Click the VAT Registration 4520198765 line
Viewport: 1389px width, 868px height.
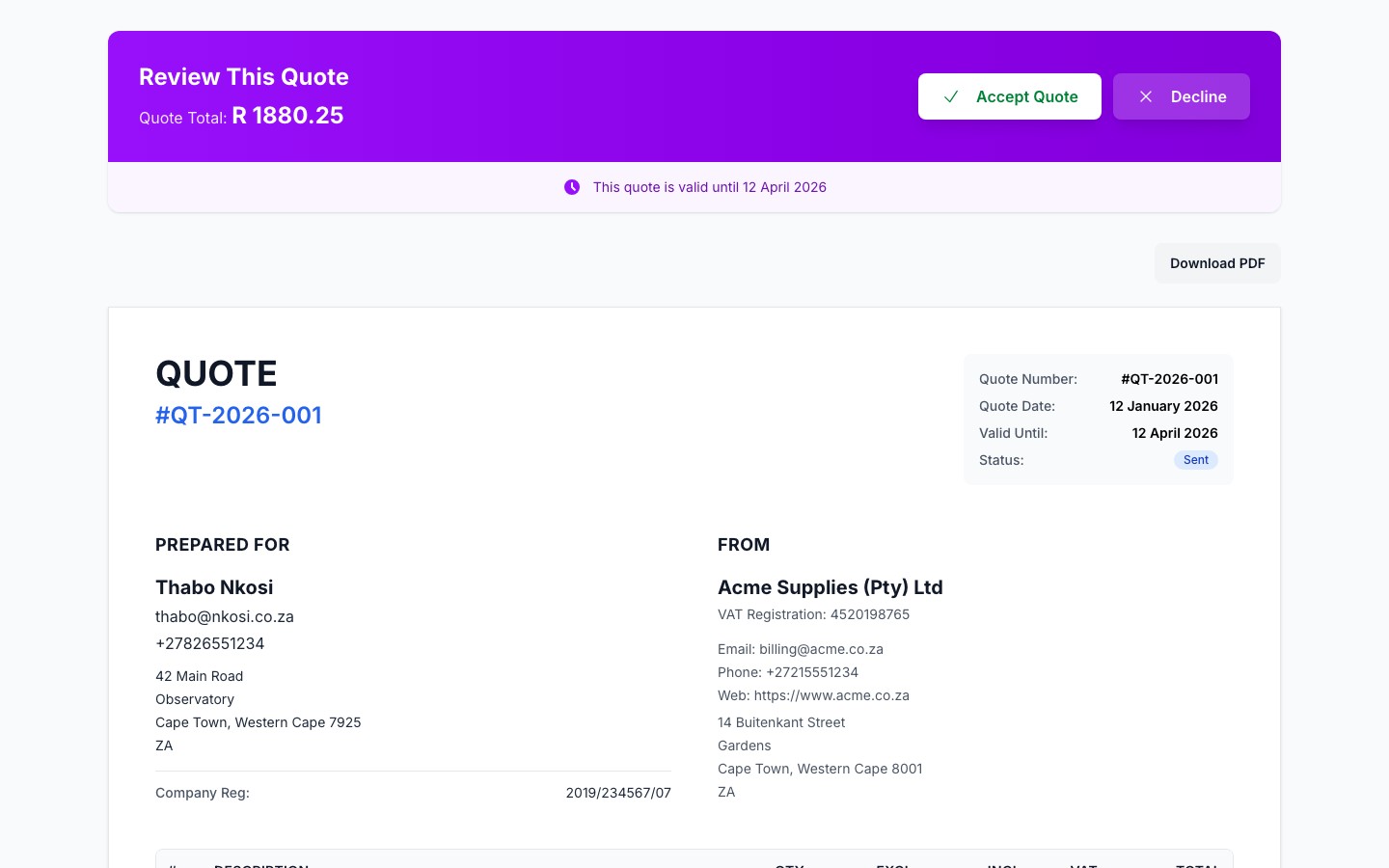point(813,614)
